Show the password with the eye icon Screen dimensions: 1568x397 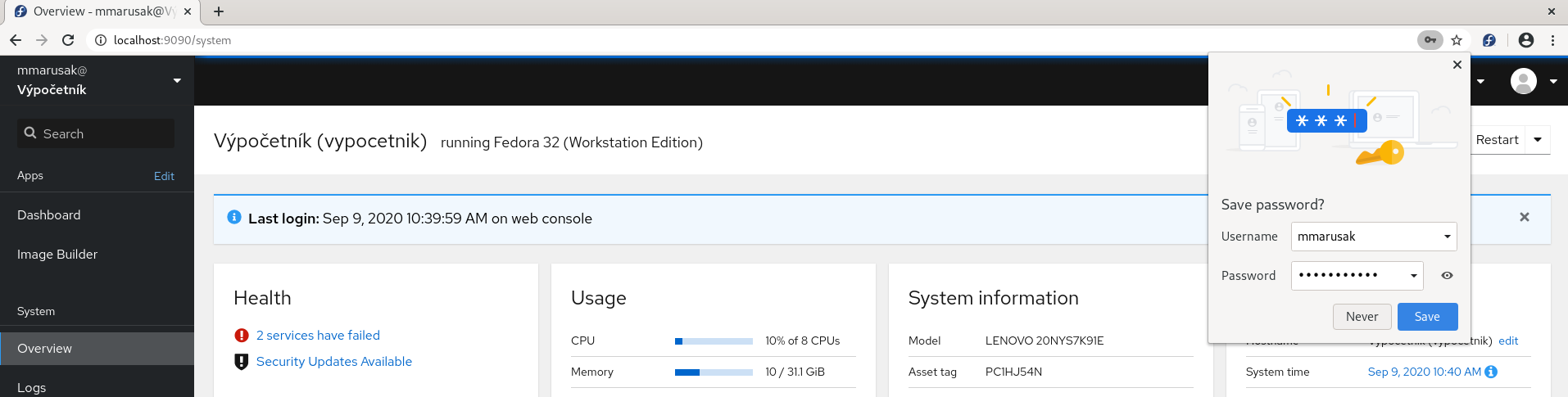(x=1447, y=276)
